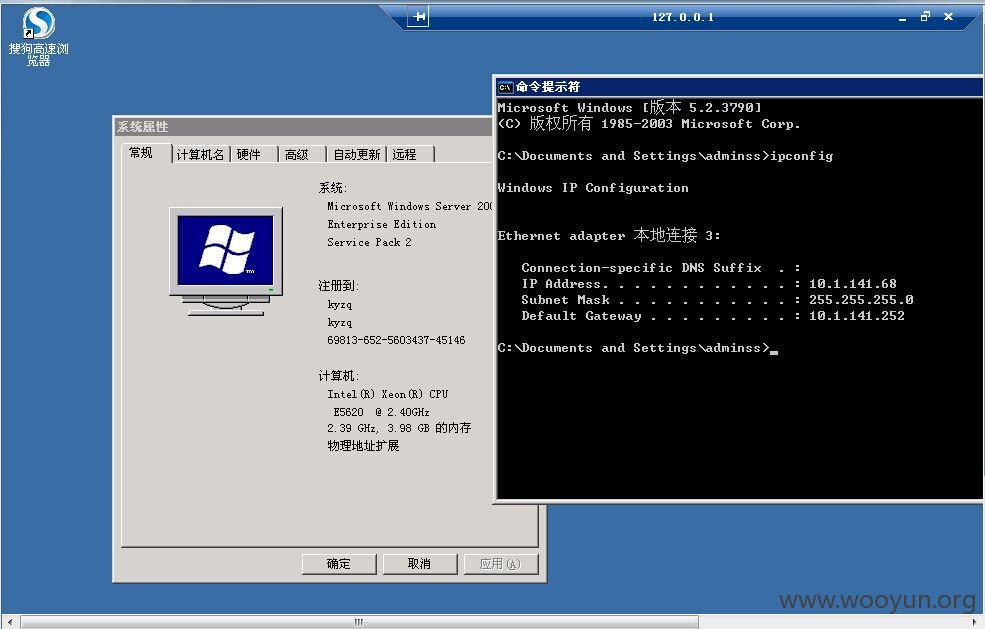Click the E5620 @ 2.40GHz text
The image size is (985, 629).
click(x=381, y=412)
